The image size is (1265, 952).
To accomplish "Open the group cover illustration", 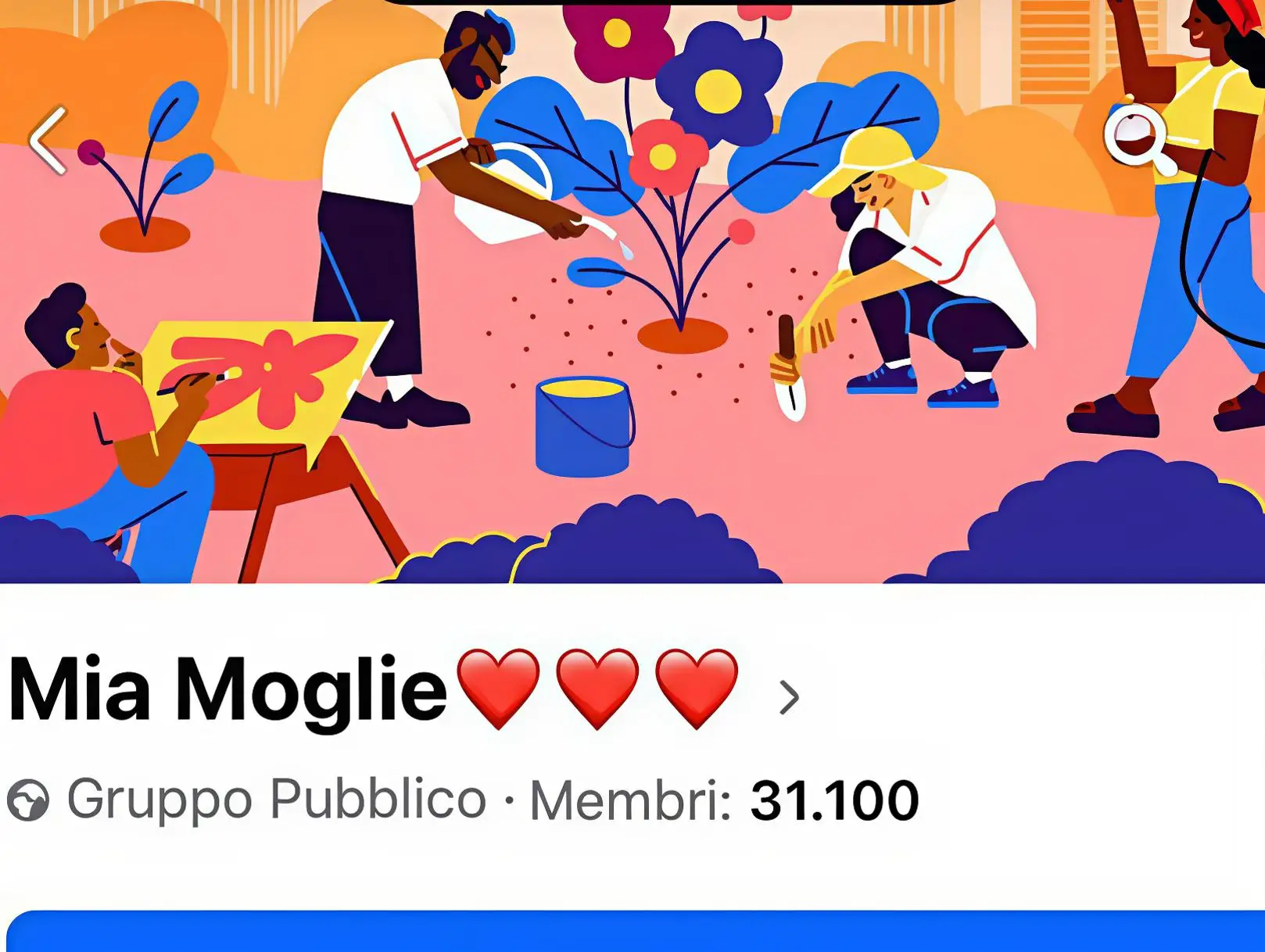I will click(632, 292).
